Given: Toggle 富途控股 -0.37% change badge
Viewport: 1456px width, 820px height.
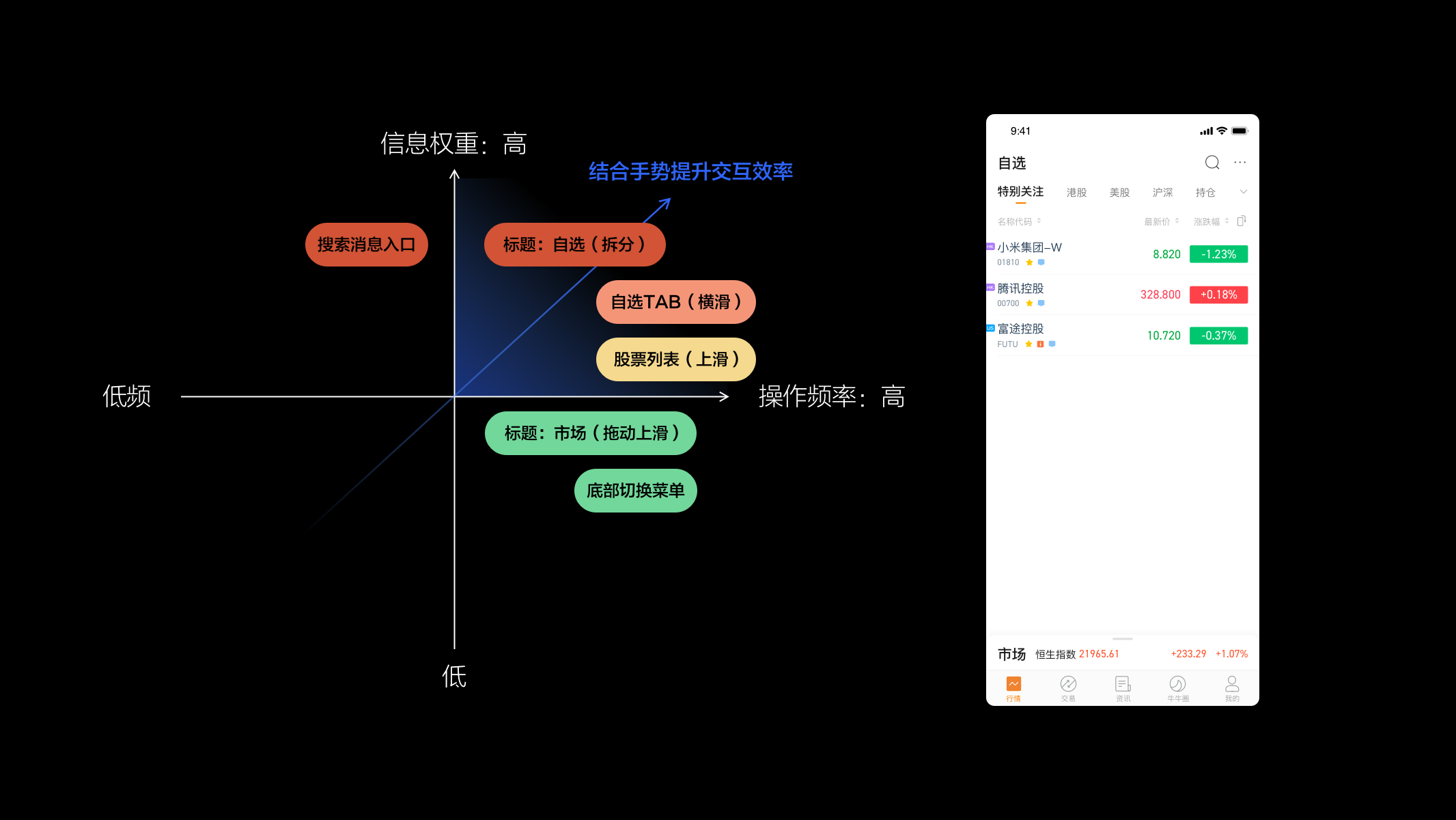Looking at the screenshot, I should (1218, 336).
